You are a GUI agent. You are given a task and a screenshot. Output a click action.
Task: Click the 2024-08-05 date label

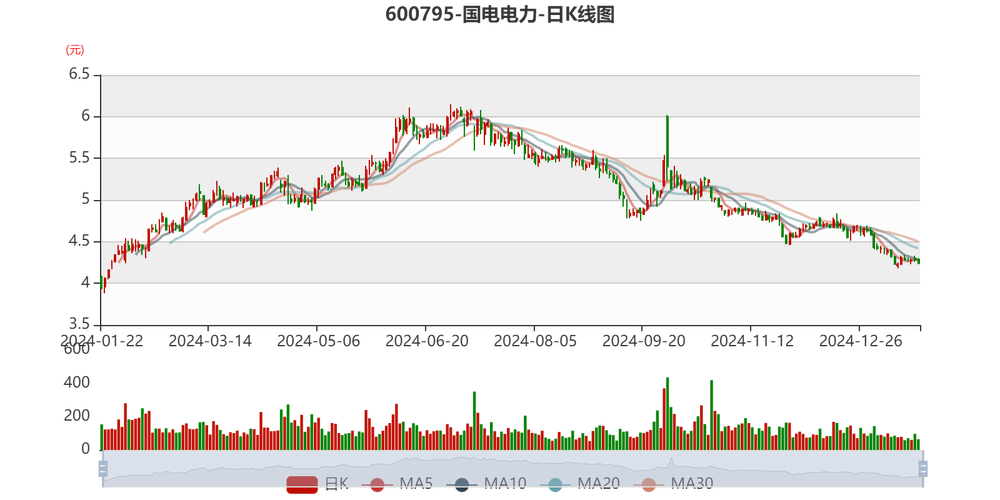tap(535, 341)
